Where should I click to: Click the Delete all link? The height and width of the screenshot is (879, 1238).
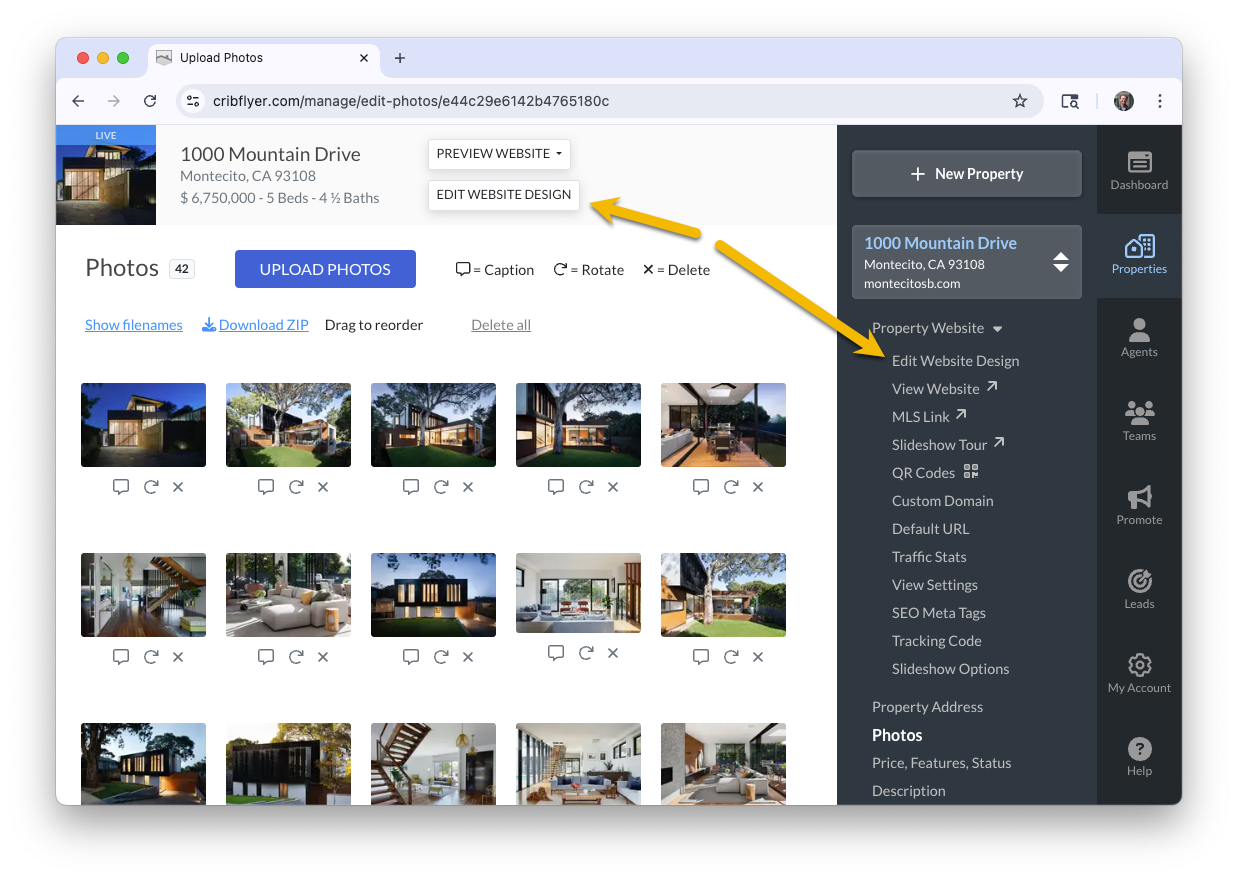501,325
